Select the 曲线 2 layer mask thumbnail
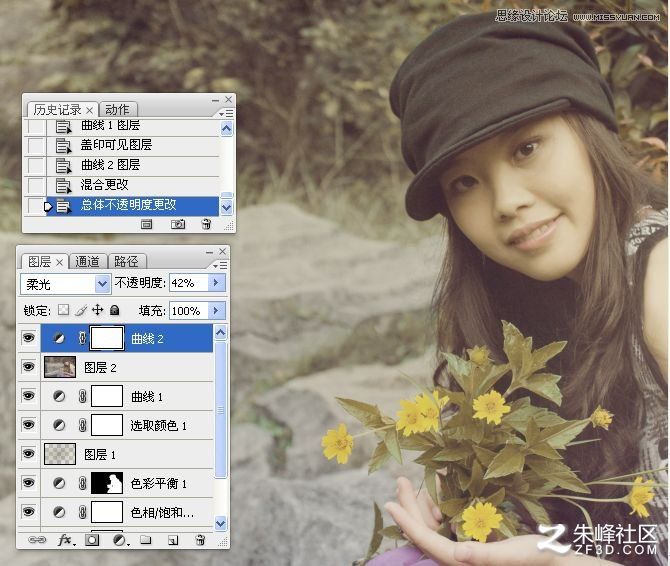Screen dimensions: 670x566 [x=107, y=338]
